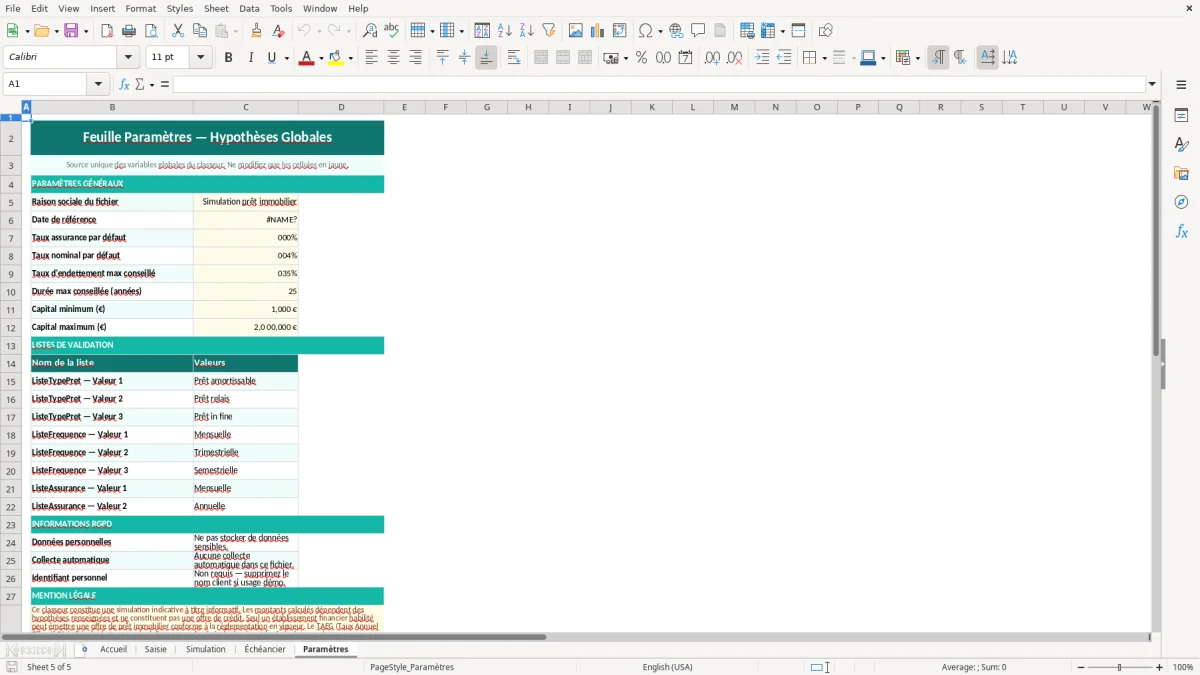1200x675 pixels.
Task: Click Sort Descending icon
Action: [527, 31]
